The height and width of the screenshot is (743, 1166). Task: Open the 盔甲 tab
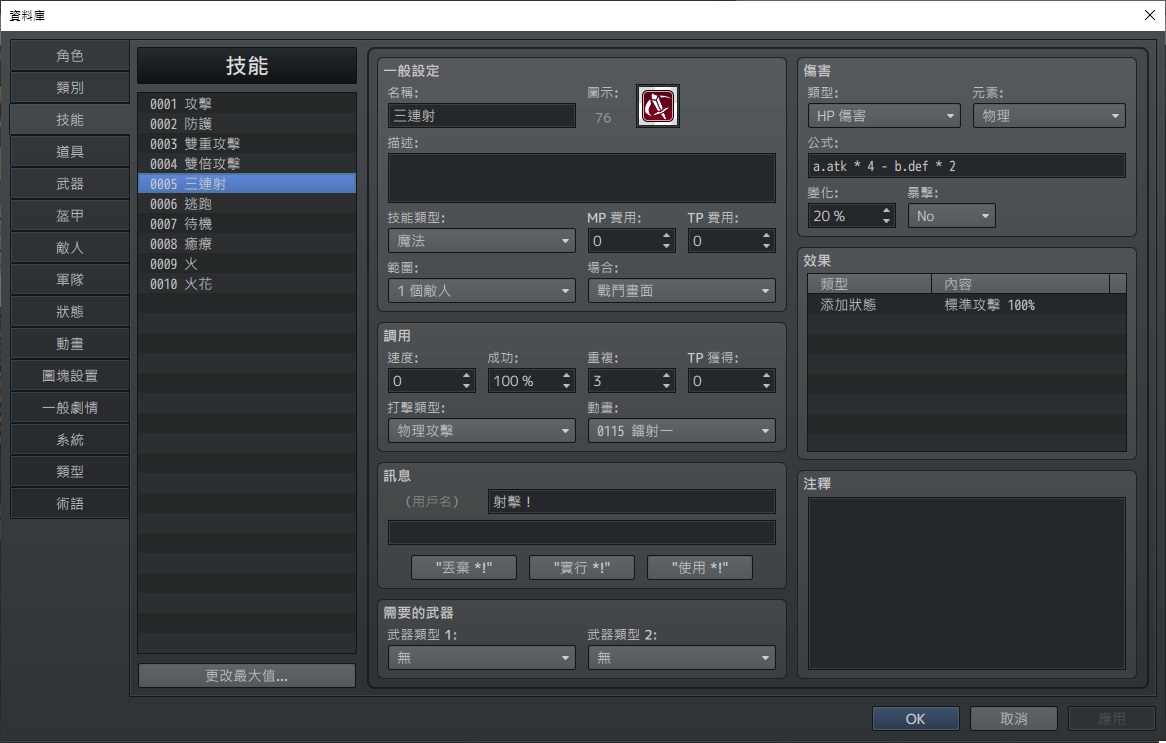(x=70, y=216)
